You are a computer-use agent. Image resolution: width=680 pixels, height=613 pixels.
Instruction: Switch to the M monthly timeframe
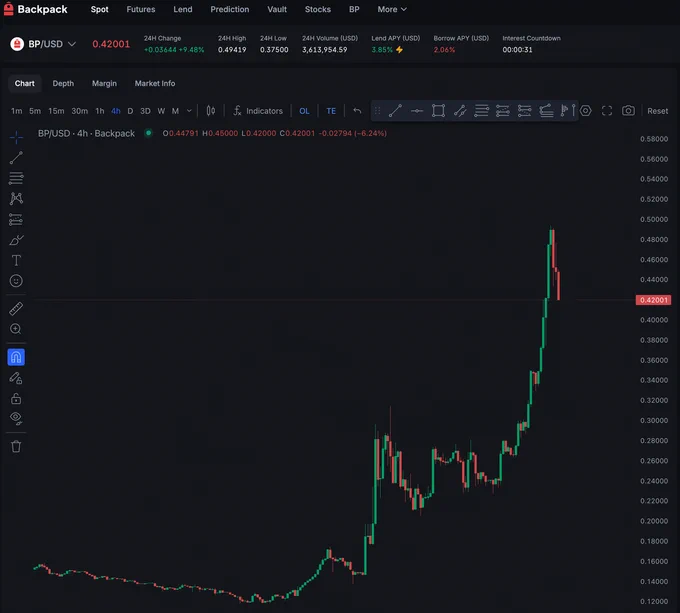(175, 111)
